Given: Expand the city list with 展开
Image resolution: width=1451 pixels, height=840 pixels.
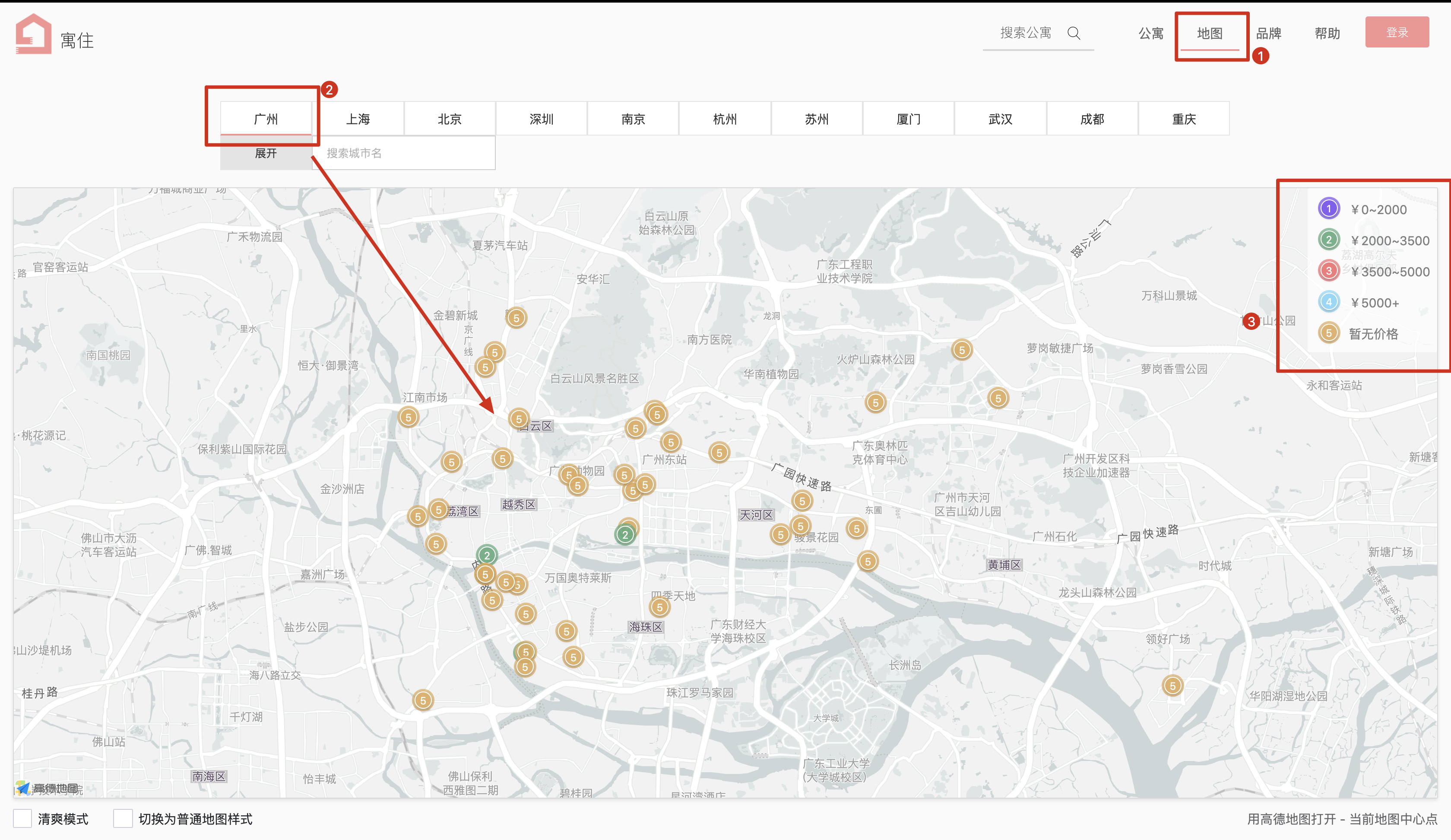Looking at the screenshot, I should 266,153.
